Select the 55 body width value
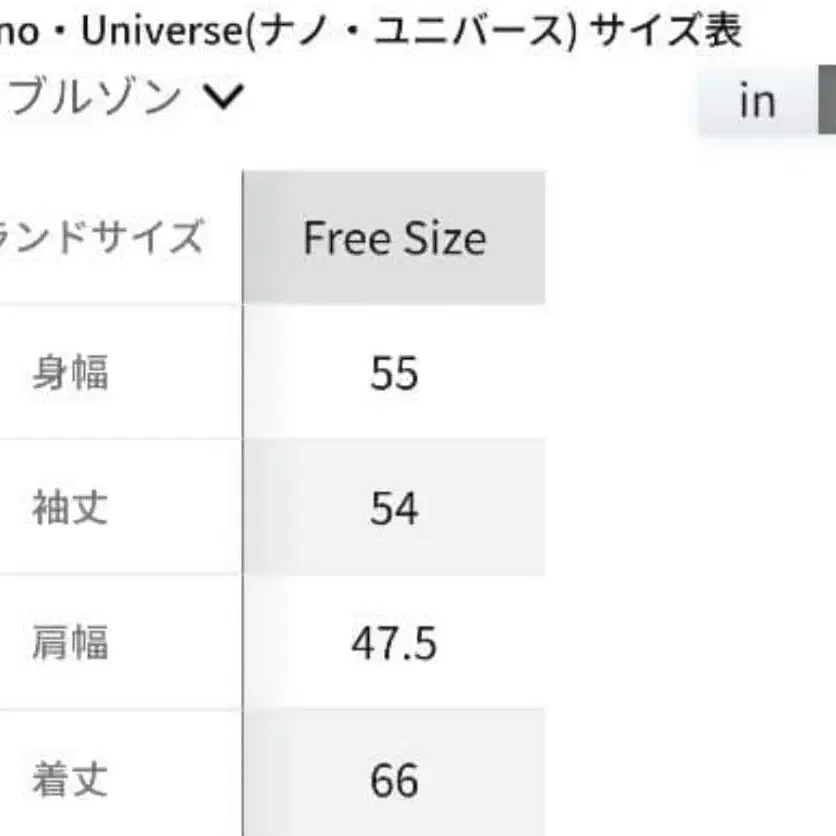Screen dimensions: 836x836 click(394, 373)
